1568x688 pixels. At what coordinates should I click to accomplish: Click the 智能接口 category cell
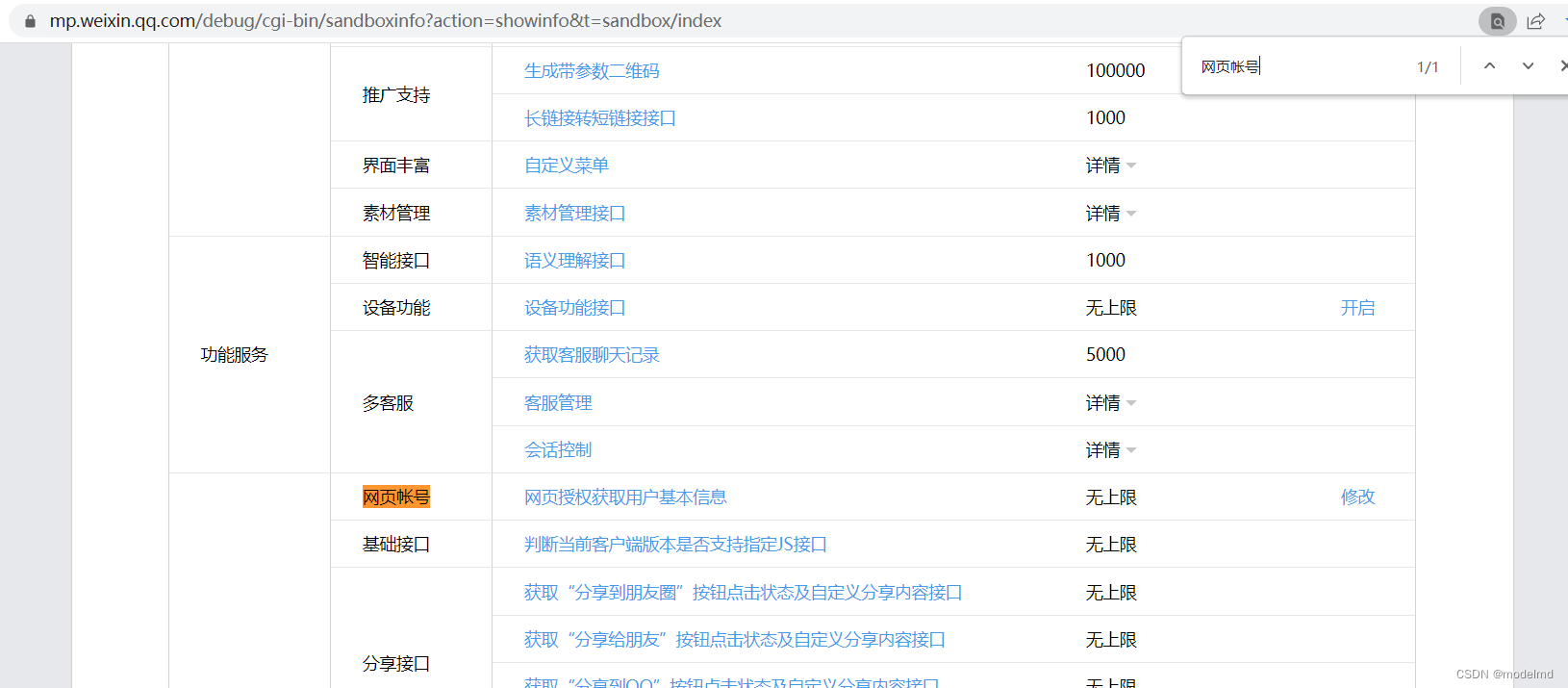(x=396, y=260)
